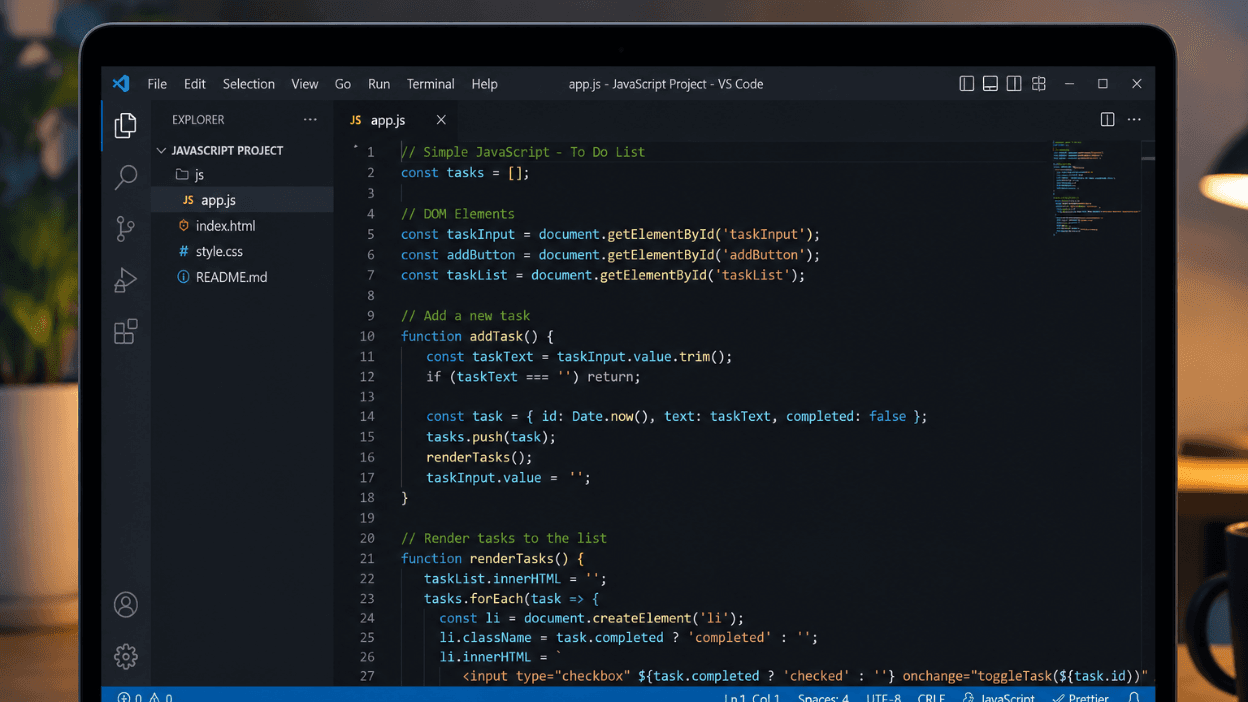Click line number 21 in the gutter
Viewport: 1248px width, 702px height.
pos(367,558)
